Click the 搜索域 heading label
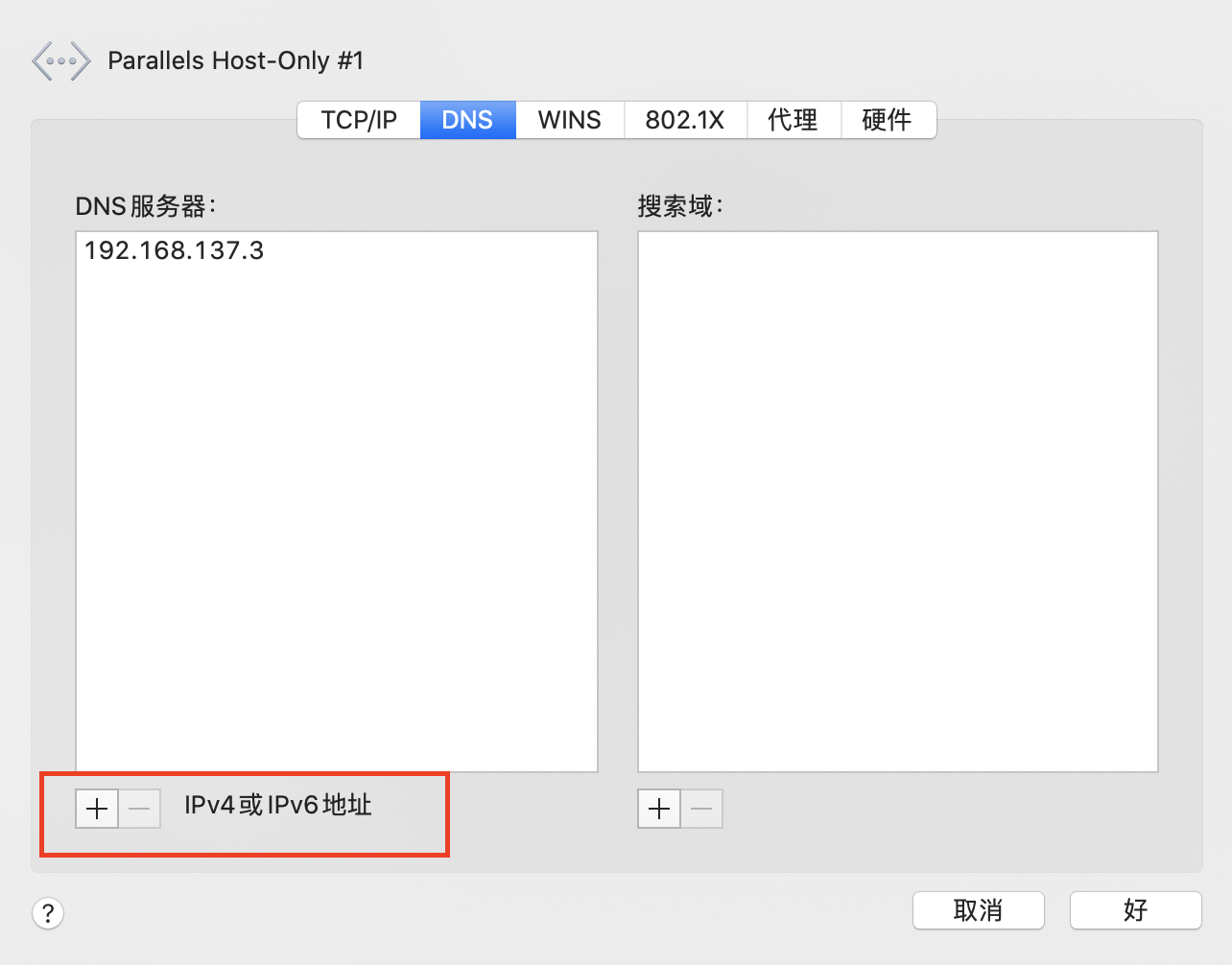The height and width of the screenshot is (965, 1232). (x=680, y=205)
